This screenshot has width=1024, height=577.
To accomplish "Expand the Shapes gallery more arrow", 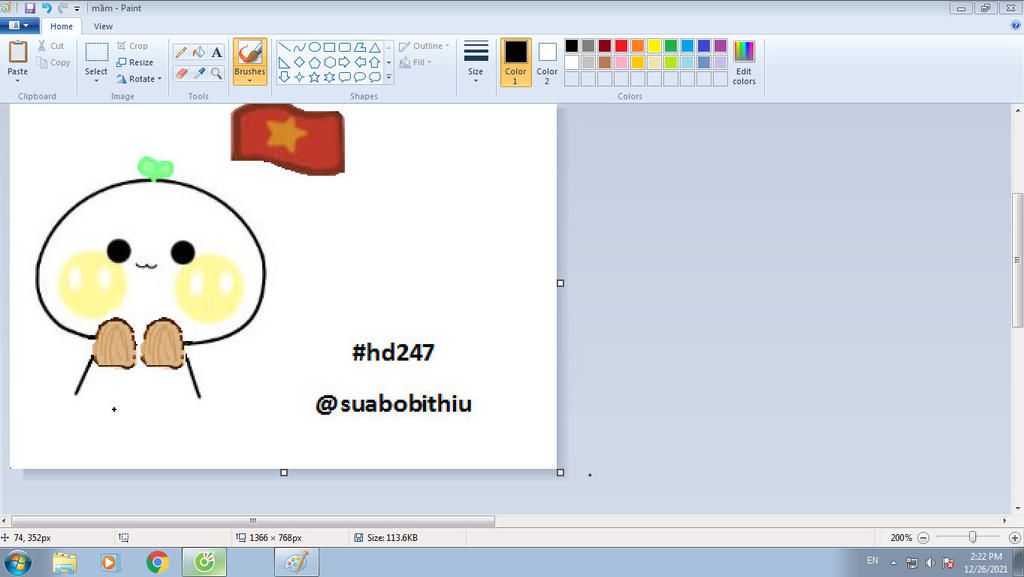I will pos(389,77).
